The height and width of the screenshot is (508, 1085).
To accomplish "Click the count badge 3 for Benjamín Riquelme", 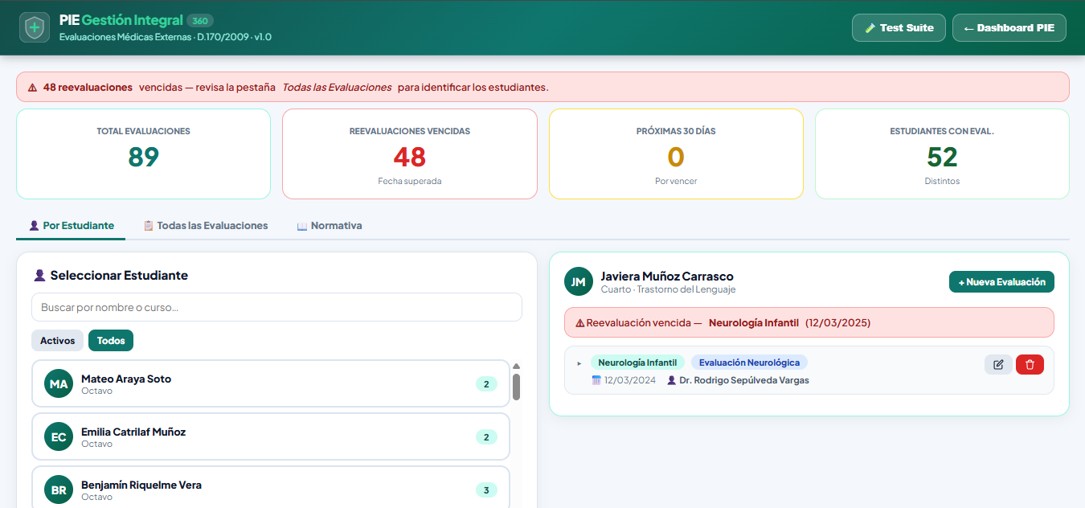I will [486, 490].
